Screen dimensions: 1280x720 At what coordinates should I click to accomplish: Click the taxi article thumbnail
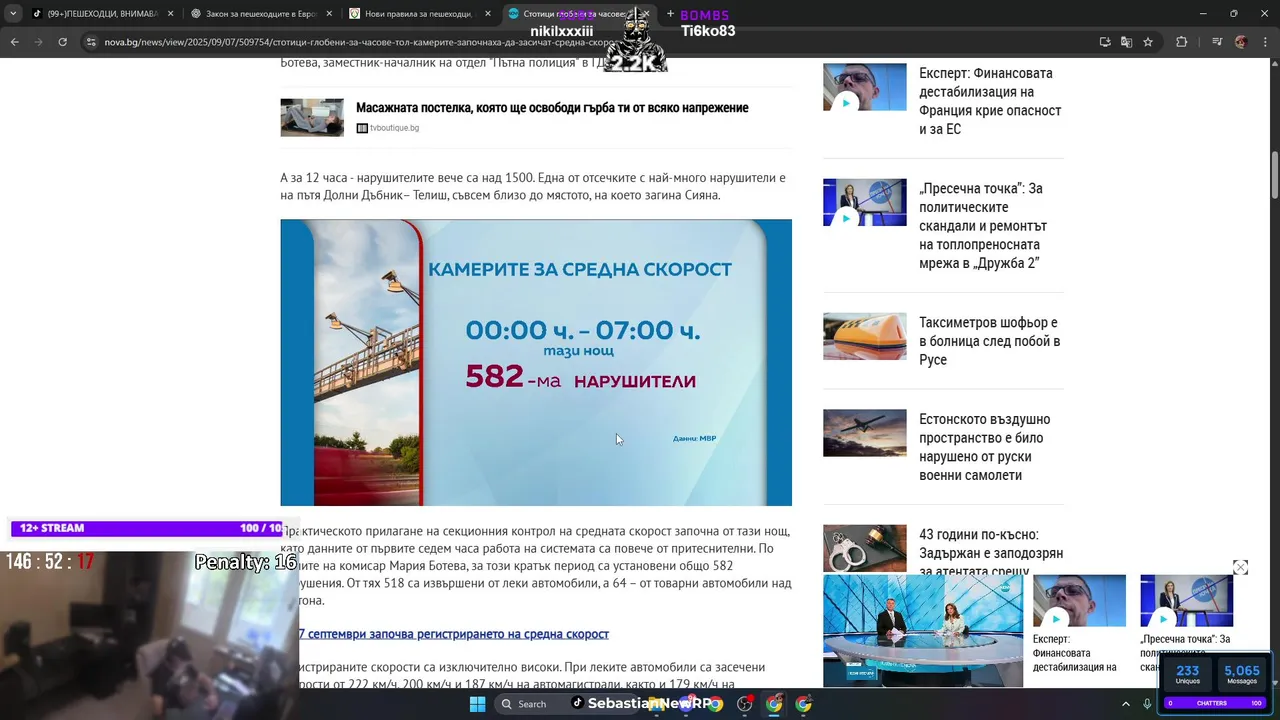864,336
